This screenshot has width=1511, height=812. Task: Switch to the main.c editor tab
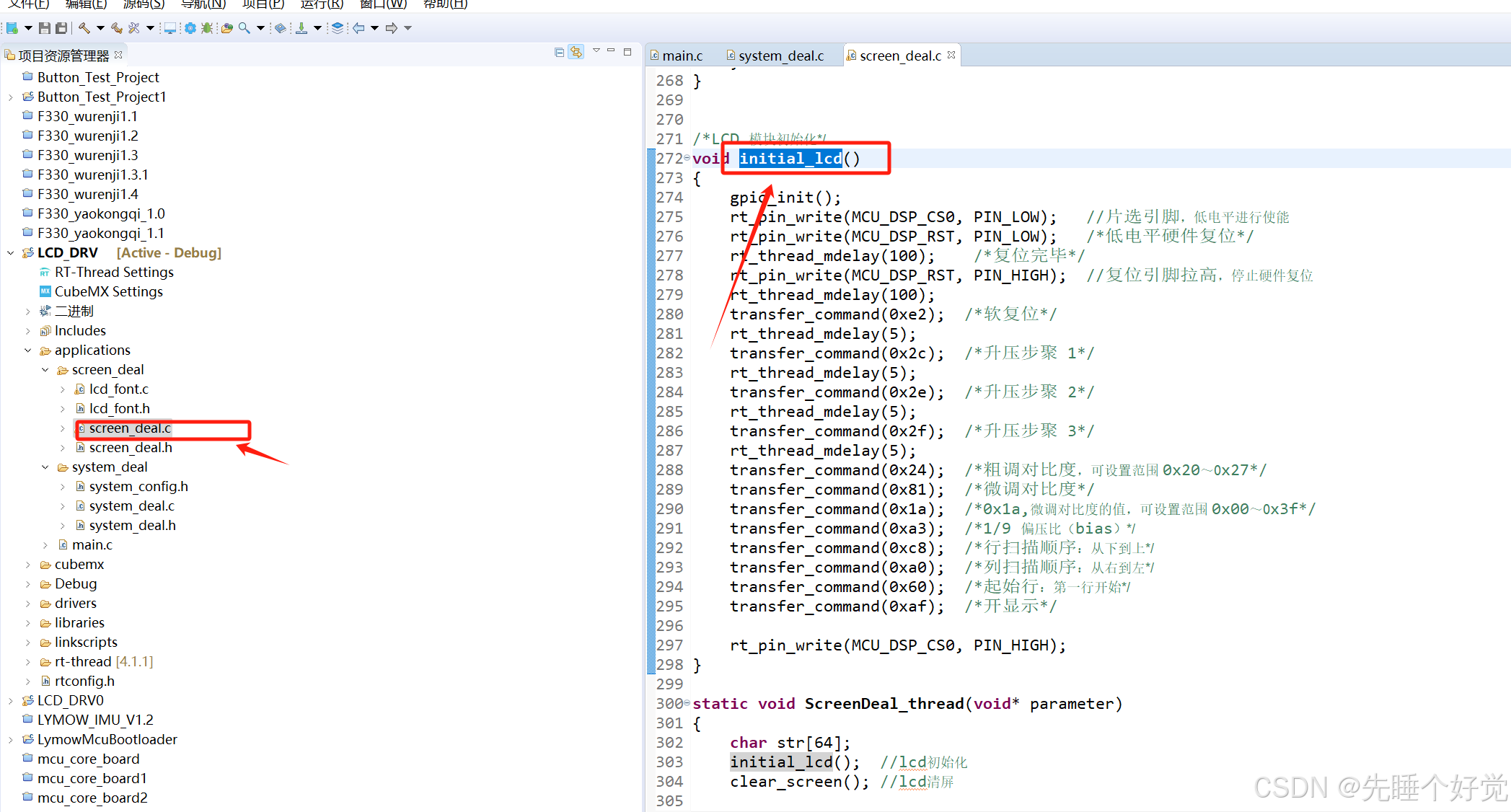point(682,56)
